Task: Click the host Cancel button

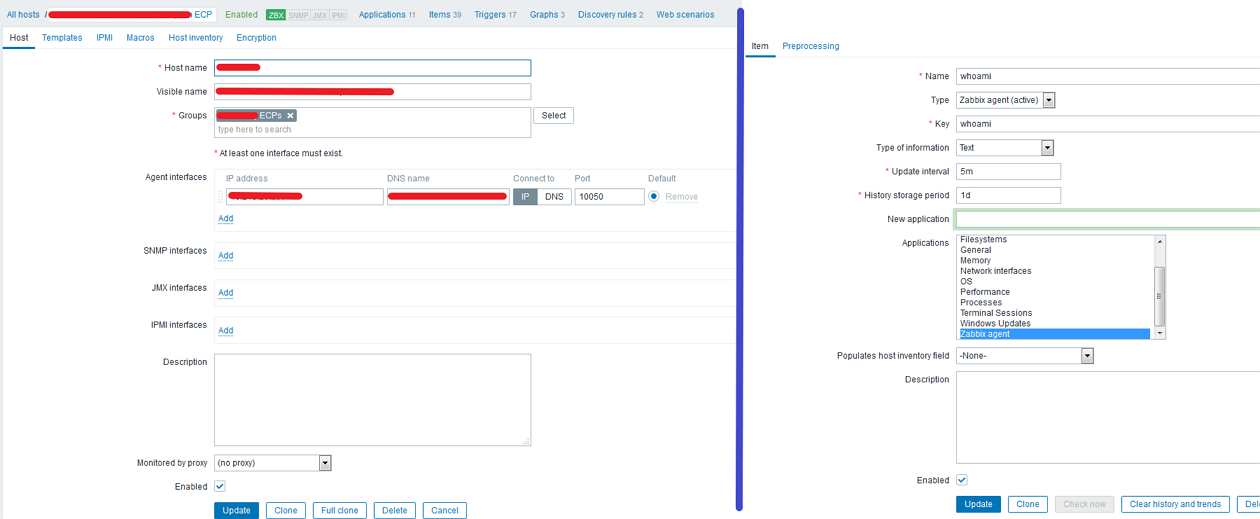Action: coord(445,510)
